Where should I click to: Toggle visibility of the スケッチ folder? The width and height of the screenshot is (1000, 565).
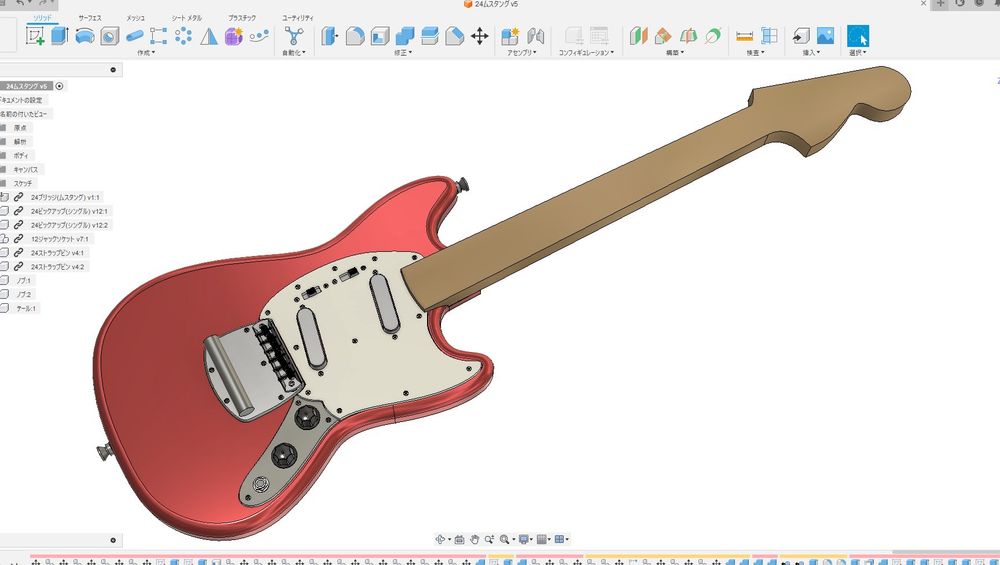coord(4,184)
